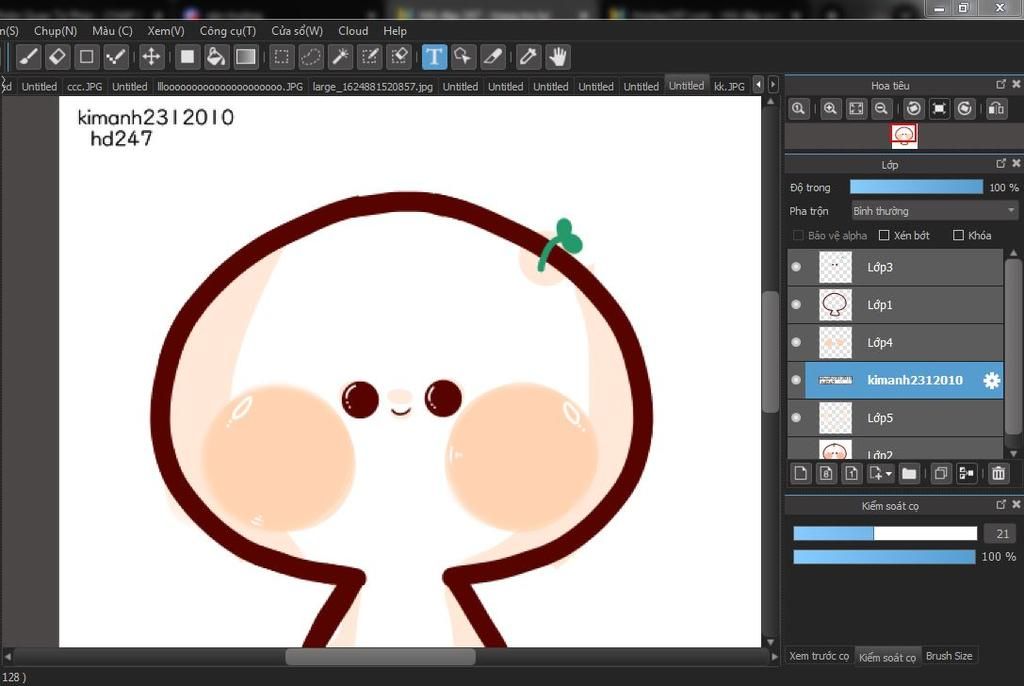Switch to the Xem trước cọ tab
Screen dimensions: 1024x686
click(x=819, y=656)
